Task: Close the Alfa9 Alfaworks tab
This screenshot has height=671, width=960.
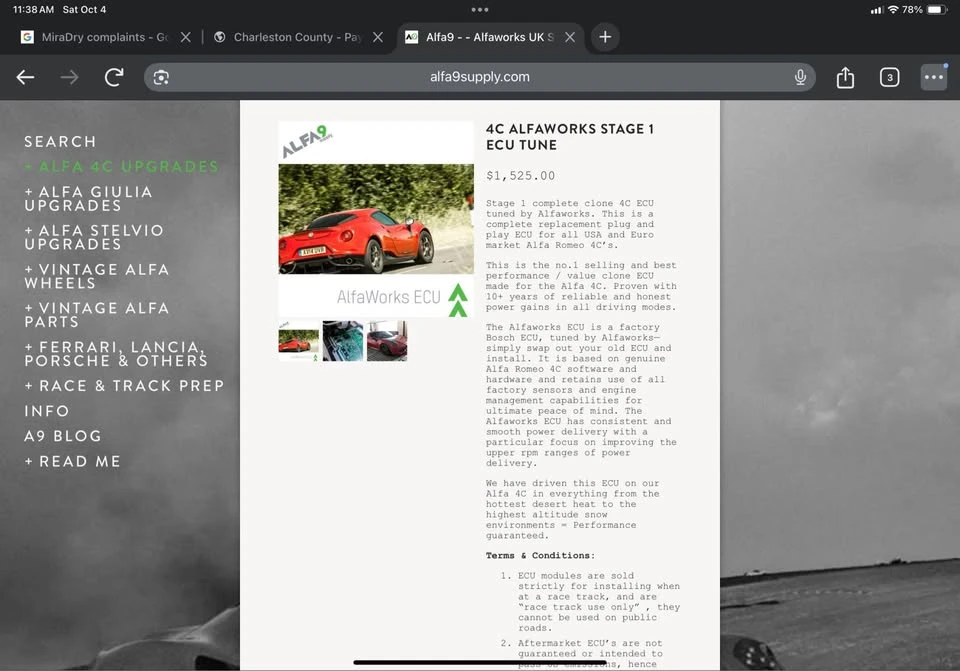Action: coord(570,37)
